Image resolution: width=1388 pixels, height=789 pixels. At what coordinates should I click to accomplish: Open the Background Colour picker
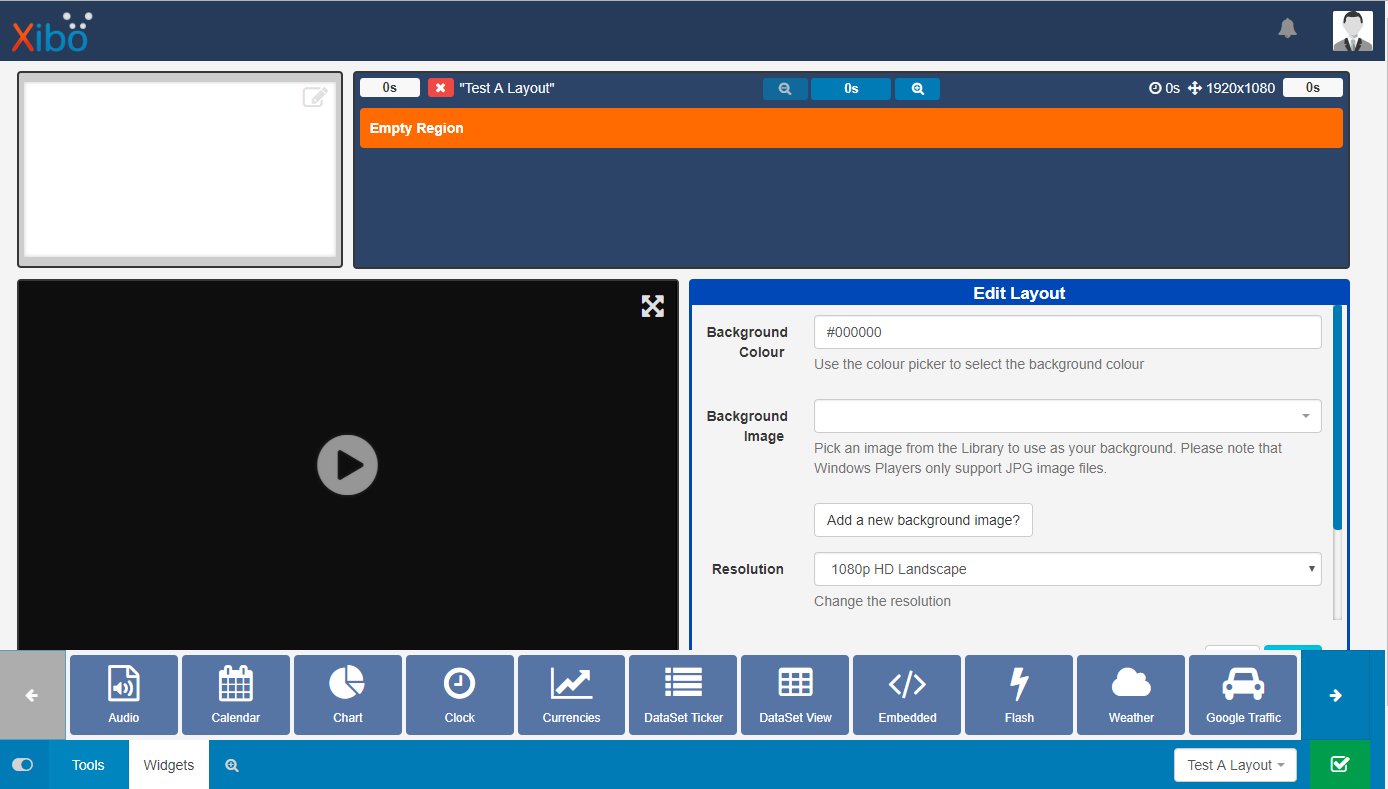pyautogui.click(x=1067, y=331)
